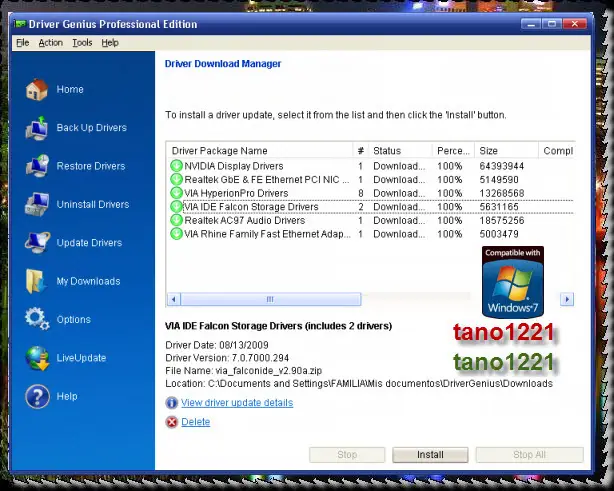The height and width of the screenshot is (491, 614).
Task: Click green download icon for VIA IDE Falcon Storage
Action: 176,207
